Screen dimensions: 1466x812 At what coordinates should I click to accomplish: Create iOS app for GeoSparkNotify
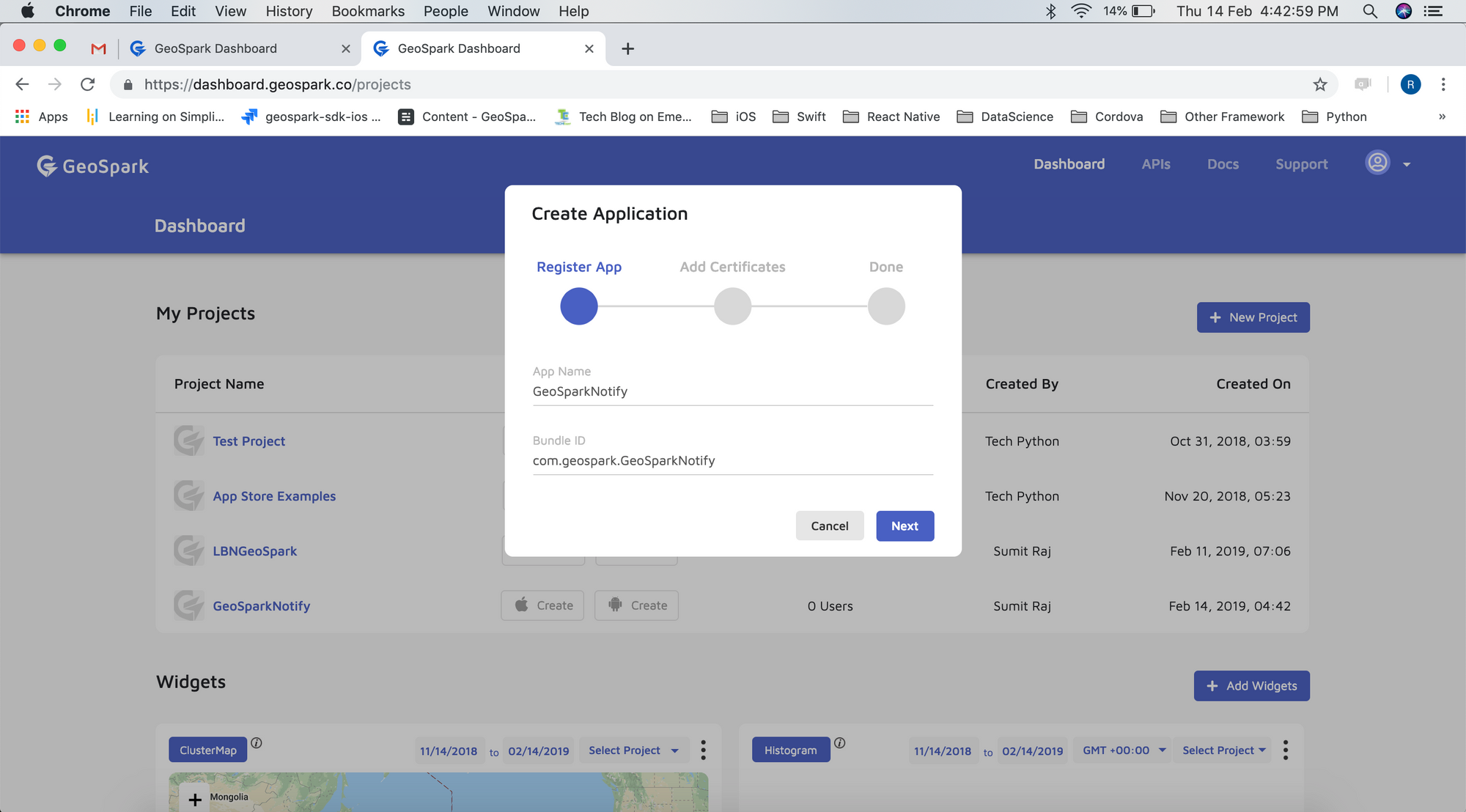542,605
